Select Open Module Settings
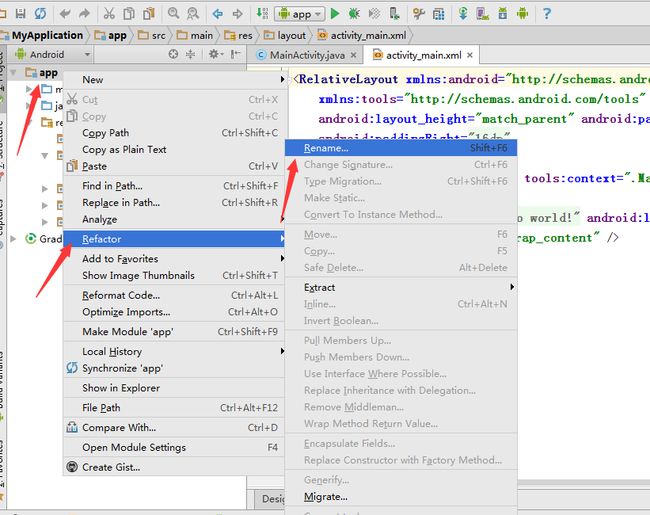The image size is (650, 515). tap(174, 447)
